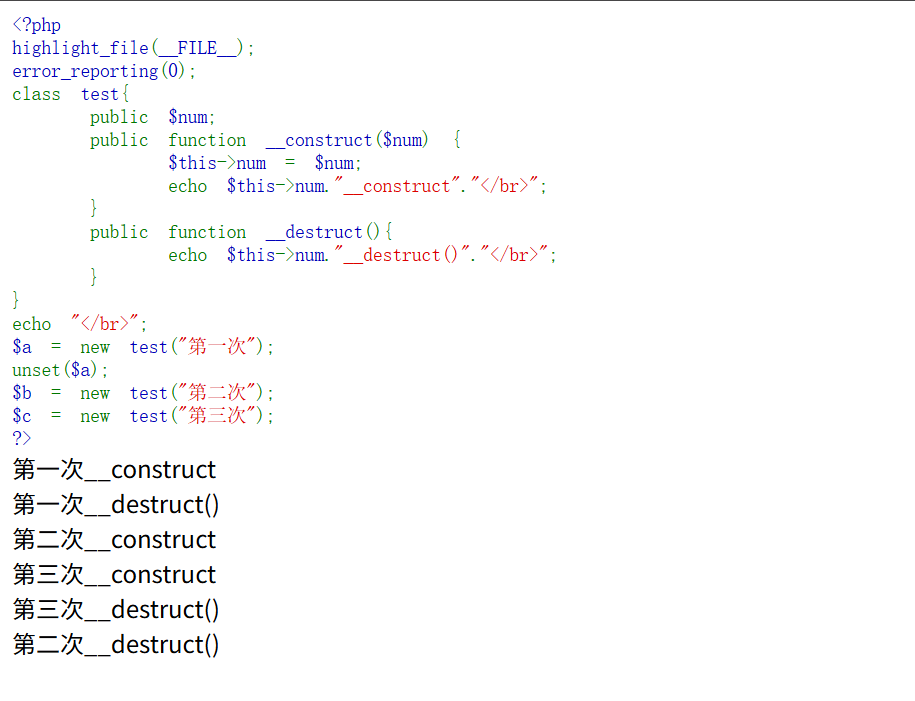Click the closing ?> tag
This screenshot has width=915, height=701.
point(22,438)
